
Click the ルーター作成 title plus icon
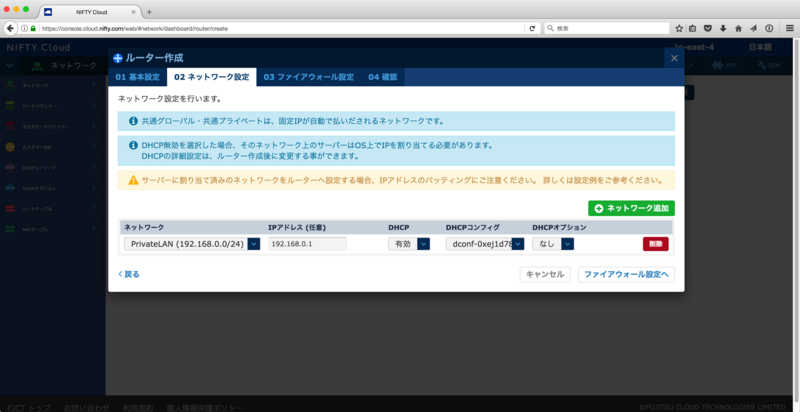tap(118, 58)
